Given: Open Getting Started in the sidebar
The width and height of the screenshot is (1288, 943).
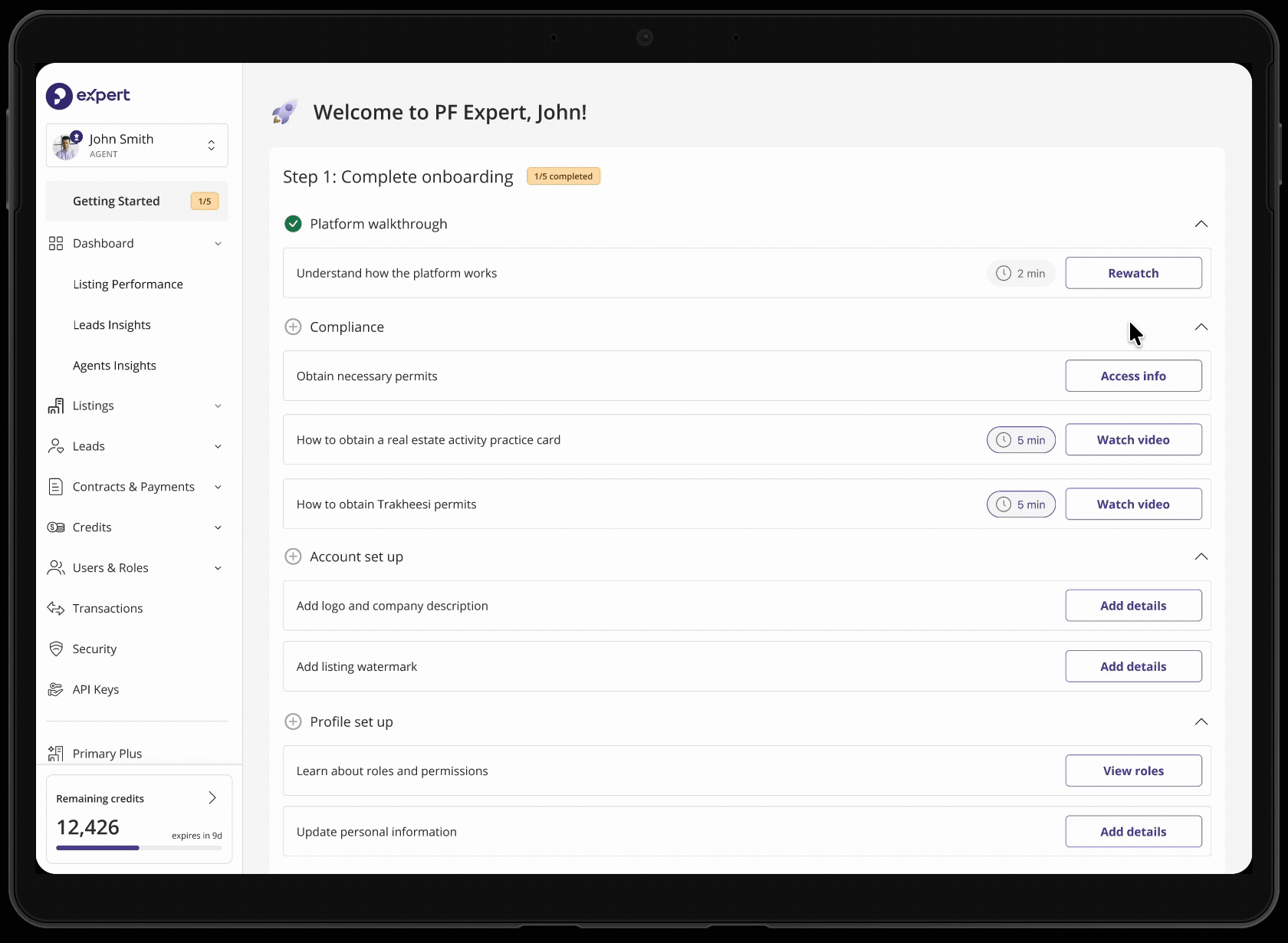Looking at the screenshot, I should coord(136,201).
